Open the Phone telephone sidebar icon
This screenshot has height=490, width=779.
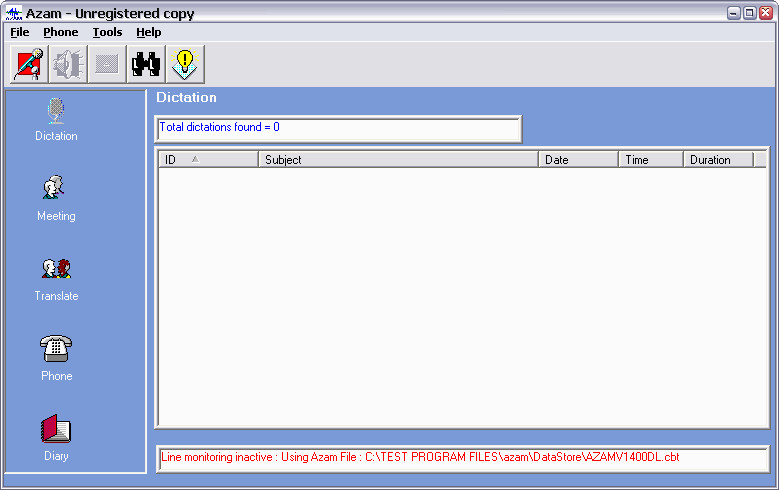coord(56,348)
